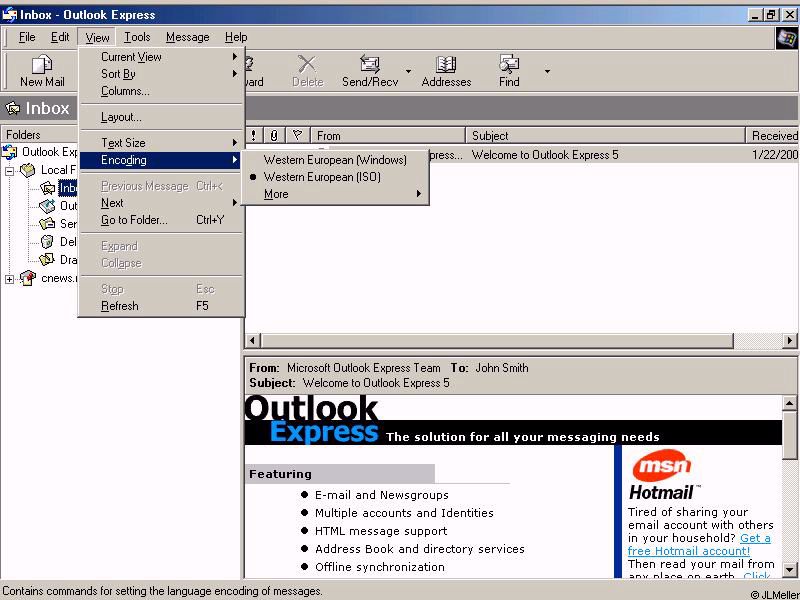800x600 pixels.
Task: Highlight the Encoding menu entry
Action: pos(161,160)
